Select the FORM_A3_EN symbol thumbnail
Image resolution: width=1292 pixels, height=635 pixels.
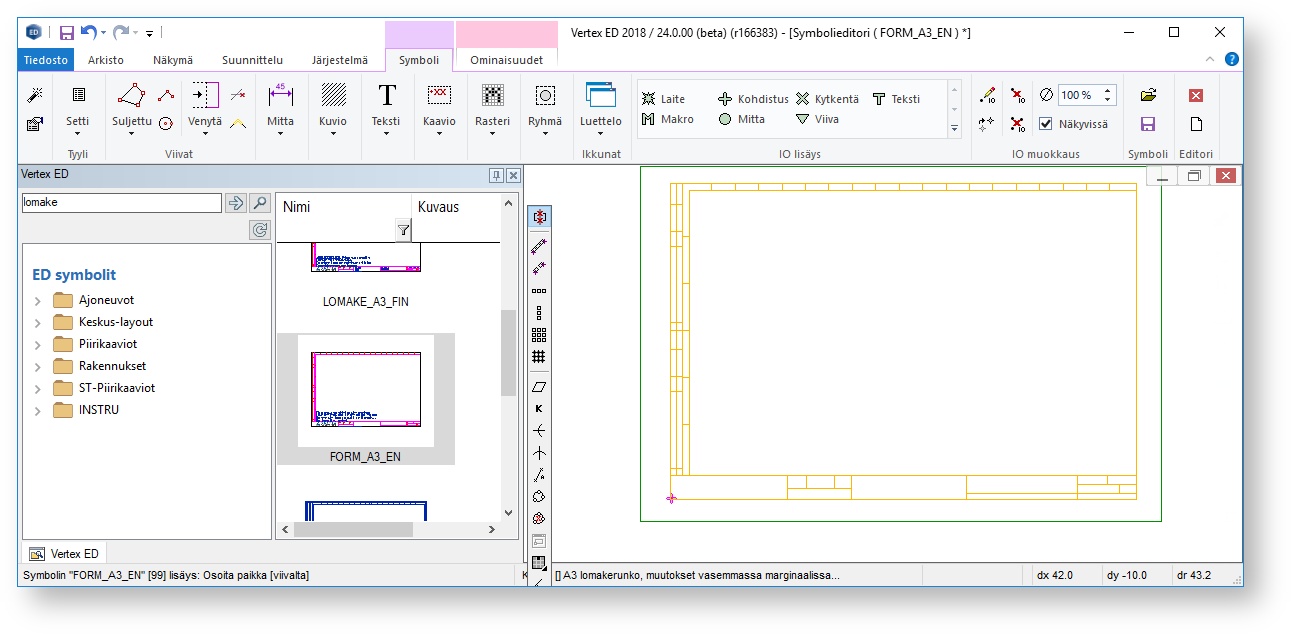click(365, 390)
